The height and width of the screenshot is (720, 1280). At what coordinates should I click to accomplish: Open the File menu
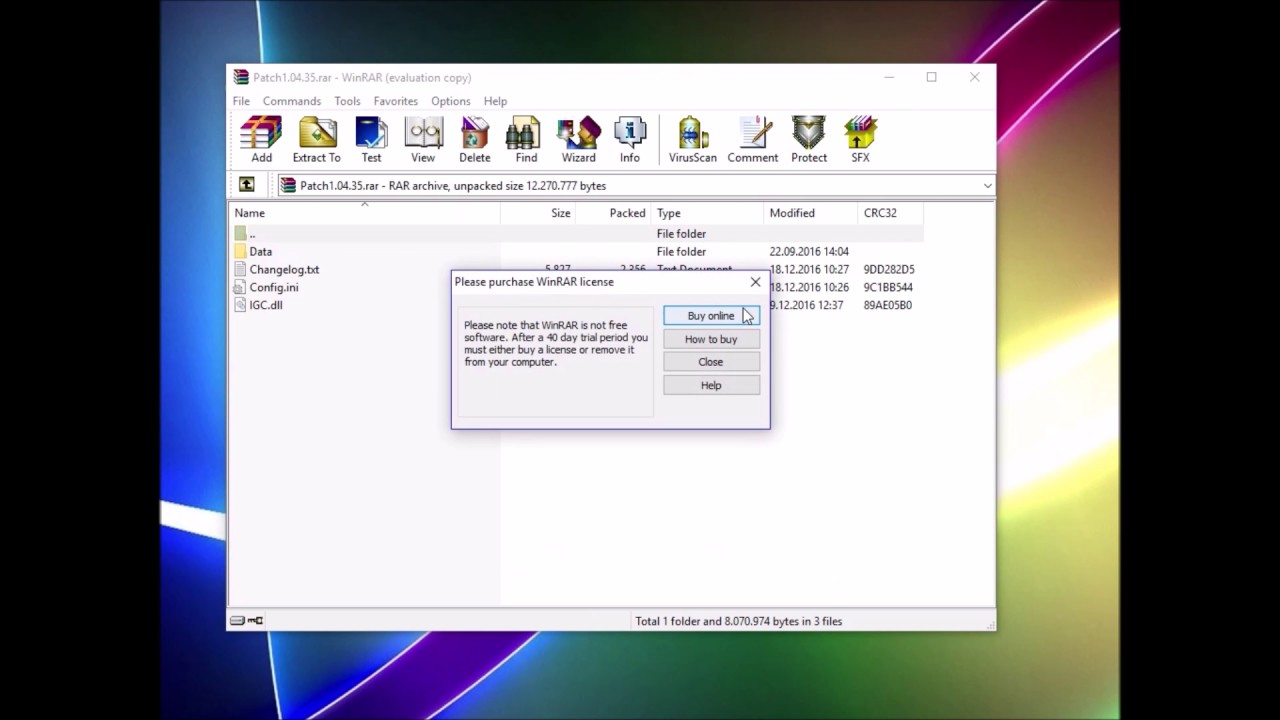pos(241,101)
